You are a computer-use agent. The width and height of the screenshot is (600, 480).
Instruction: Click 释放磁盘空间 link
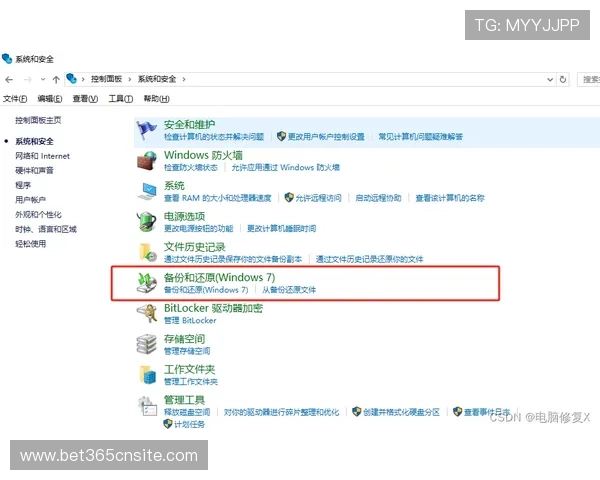(187, 412)
